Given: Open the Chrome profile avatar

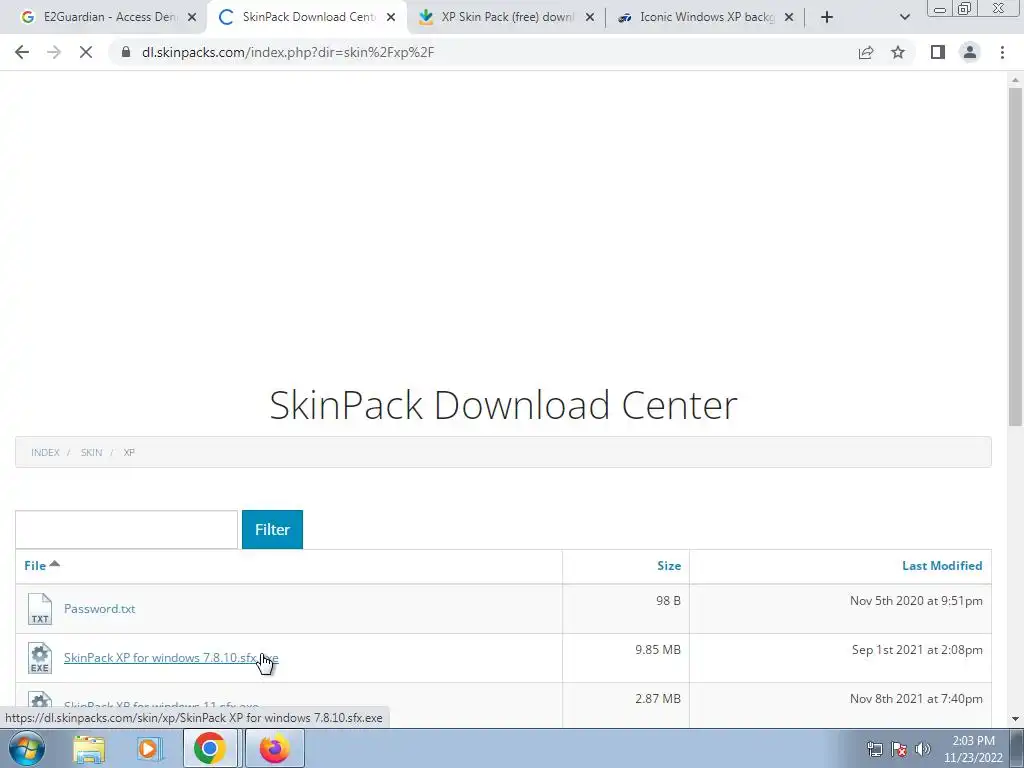Looking at the screenshot, I should [x=970, y=52].
